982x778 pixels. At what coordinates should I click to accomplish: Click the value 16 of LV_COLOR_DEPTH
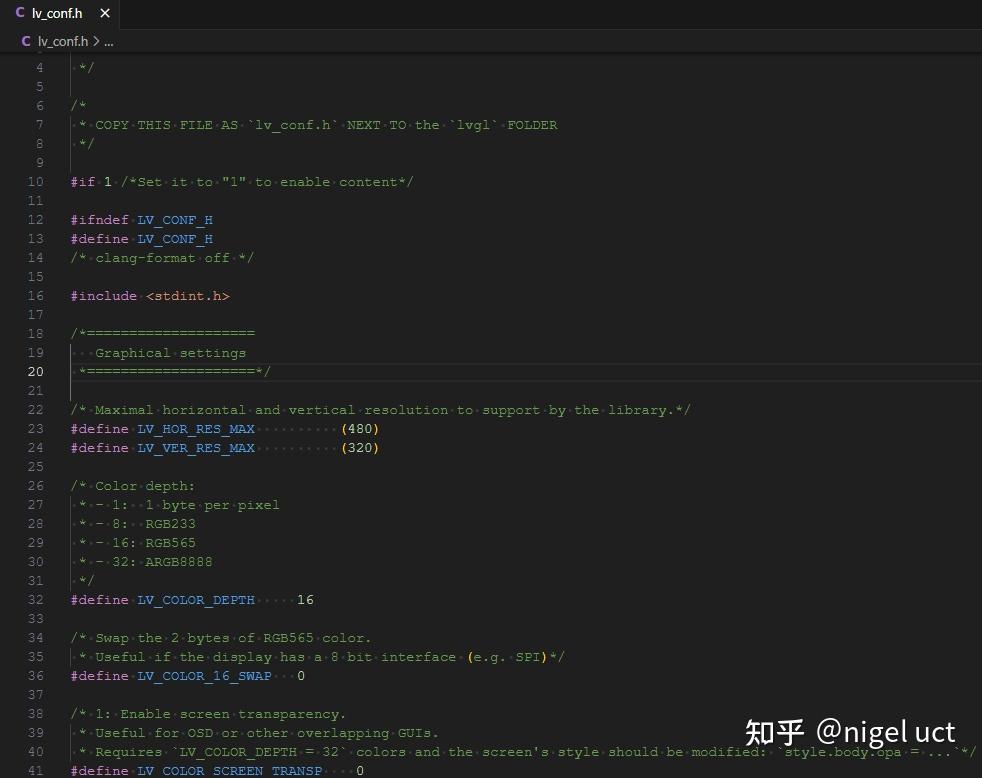click(305, 599)
